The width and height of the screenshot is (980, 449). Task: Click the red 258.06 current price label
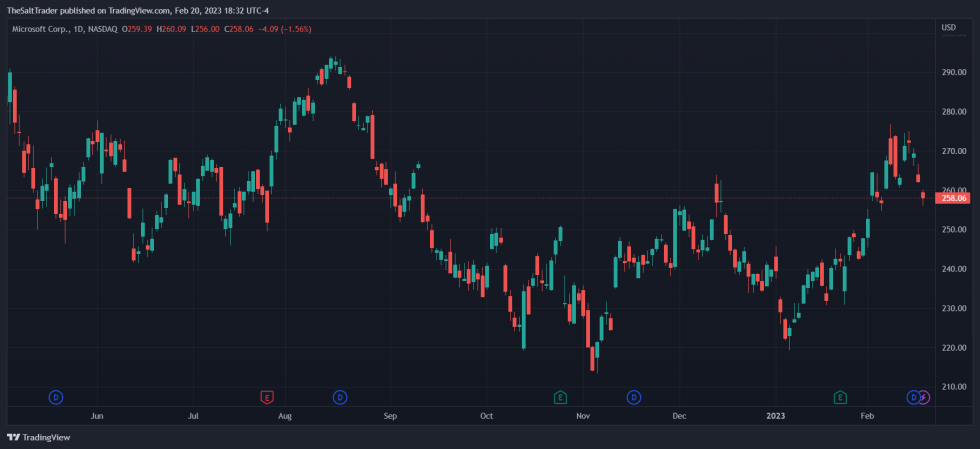[x=951, y=198]
